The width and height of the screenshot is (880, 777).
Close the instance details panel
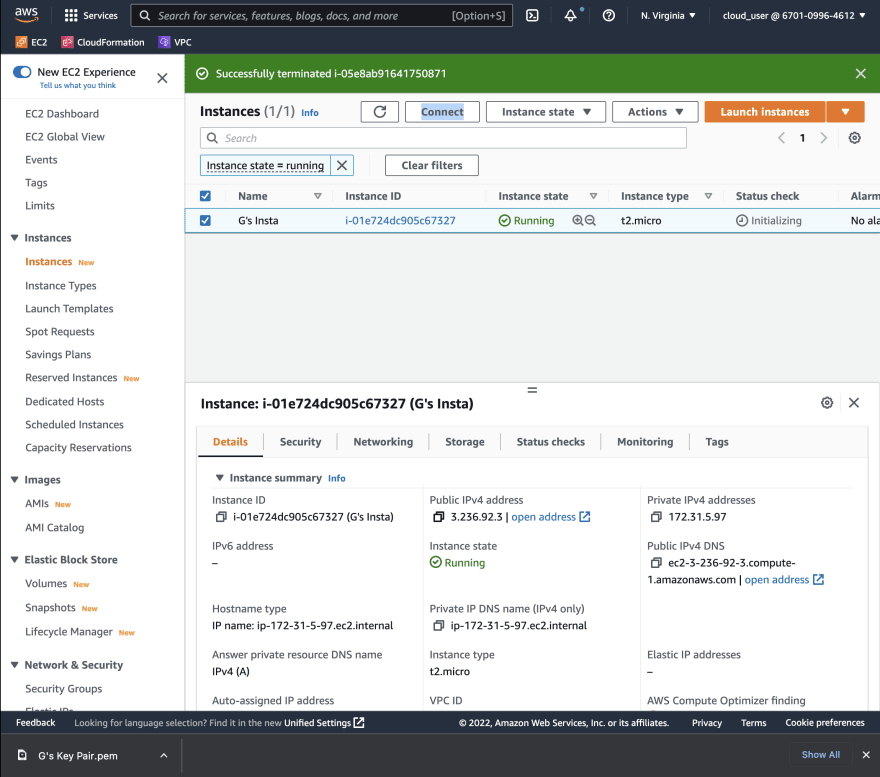pyautogui.click(x=854, y=403)
